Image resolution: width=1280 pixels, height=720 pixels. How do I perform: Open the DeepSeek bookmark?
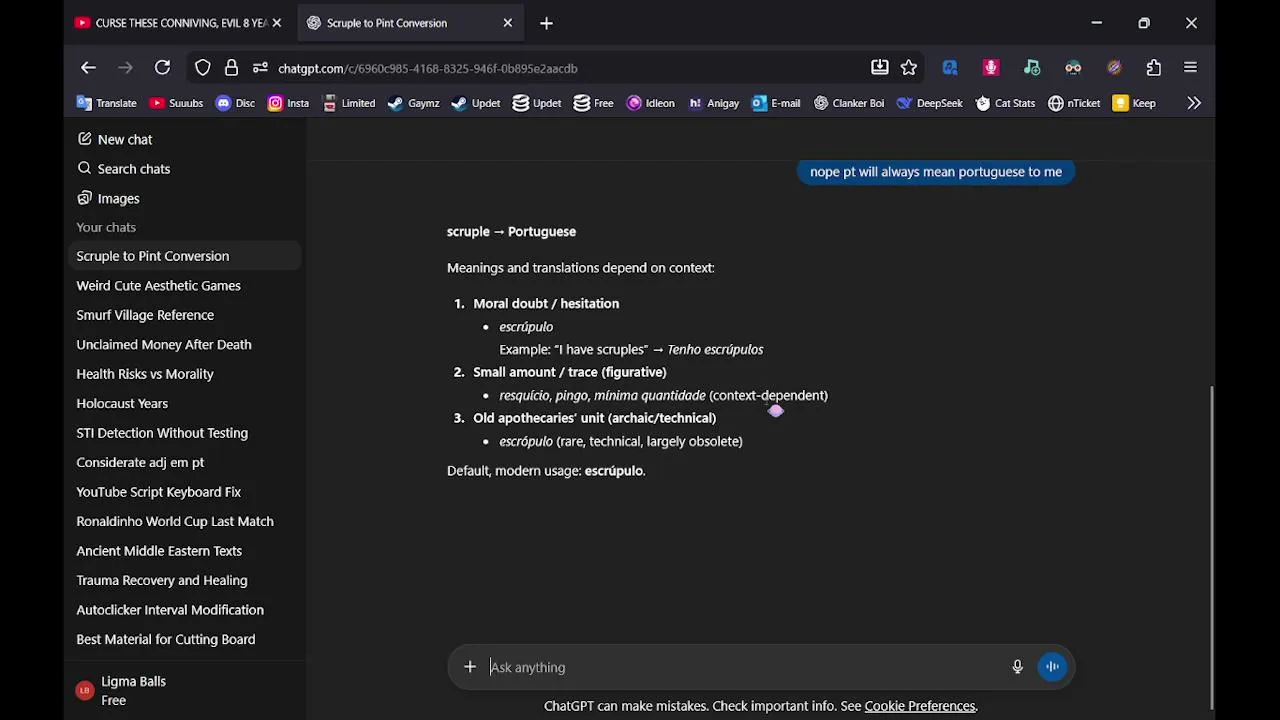click(x=930, y=103)
